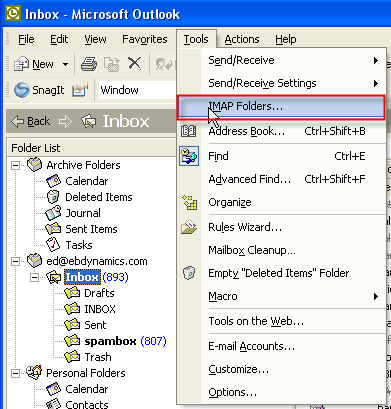Open the Actions menu
This screenshot has height=409, width=391.
[242, 39]
